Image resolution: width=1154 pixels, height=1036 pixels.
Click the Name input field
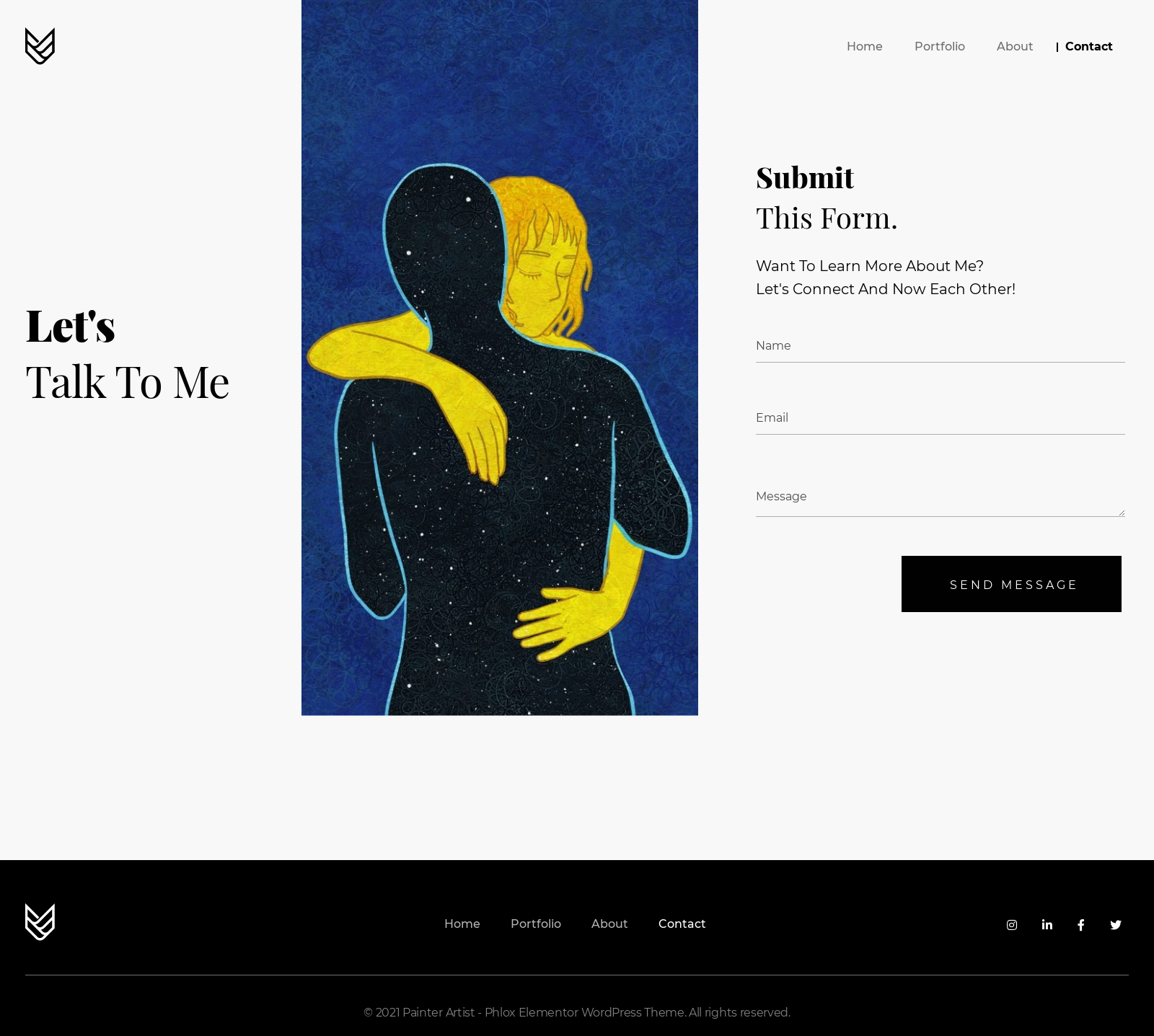tap(940, 346)
